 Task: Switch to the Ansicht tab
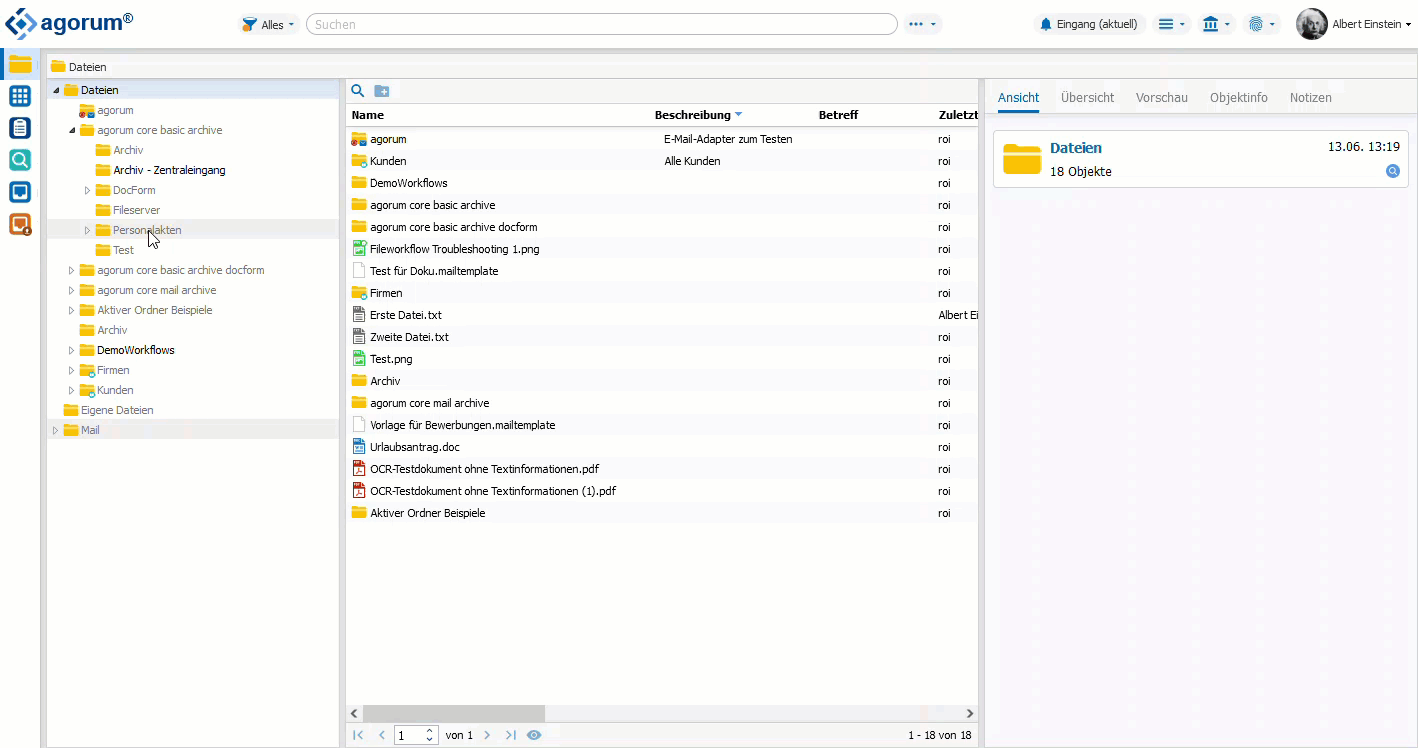1018,98
